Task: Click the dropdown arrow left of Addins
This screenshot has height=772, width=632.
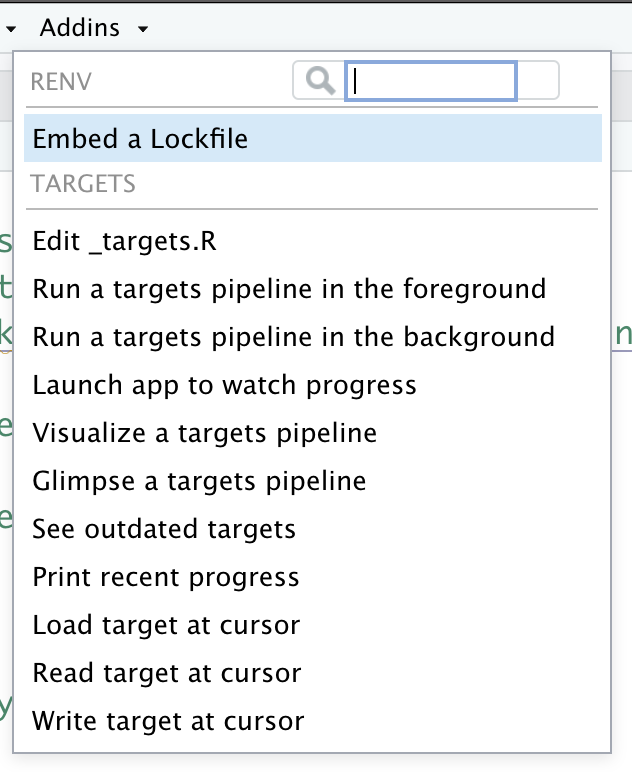Action: pos(11,29)
